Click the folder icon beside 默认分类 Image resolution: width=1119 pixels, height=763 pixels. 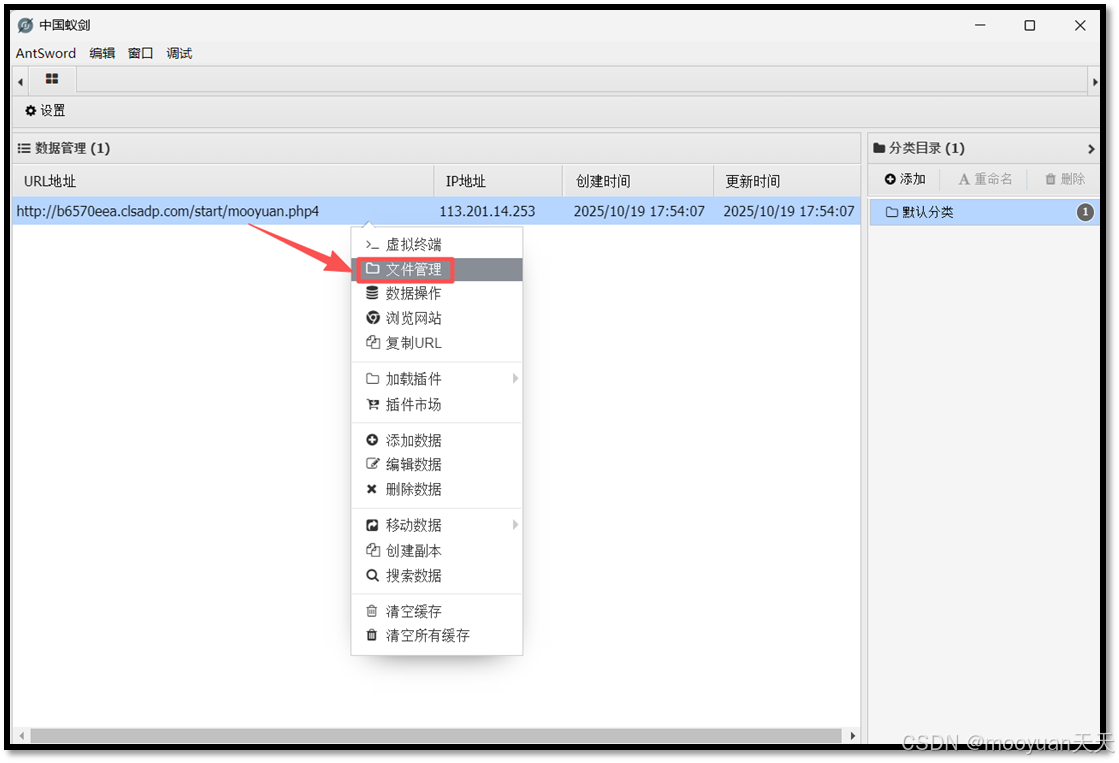tap(891, 212)
